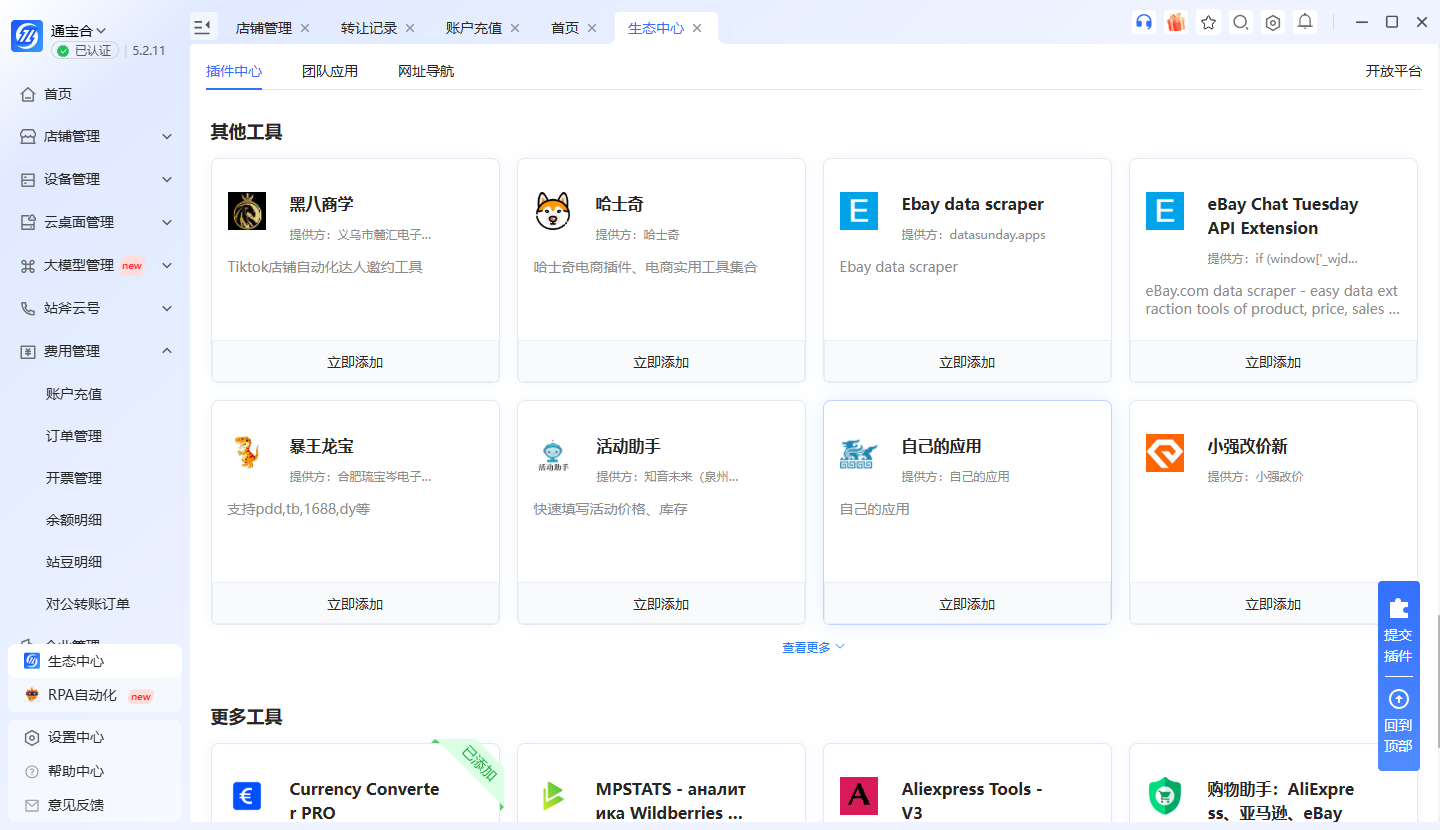Expand 设备管理 in the sidebar
This screenshot has height=830, width=1440.
[167, 179]
